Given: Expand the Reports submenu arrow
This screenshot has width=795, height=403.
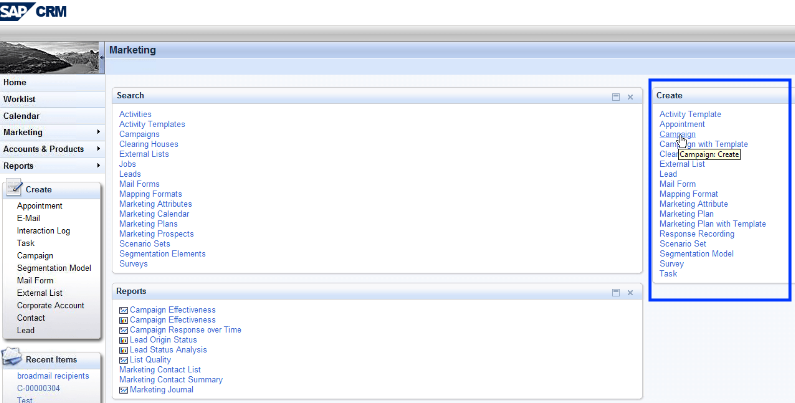Looking at the screenshot, I should (98, 166).
